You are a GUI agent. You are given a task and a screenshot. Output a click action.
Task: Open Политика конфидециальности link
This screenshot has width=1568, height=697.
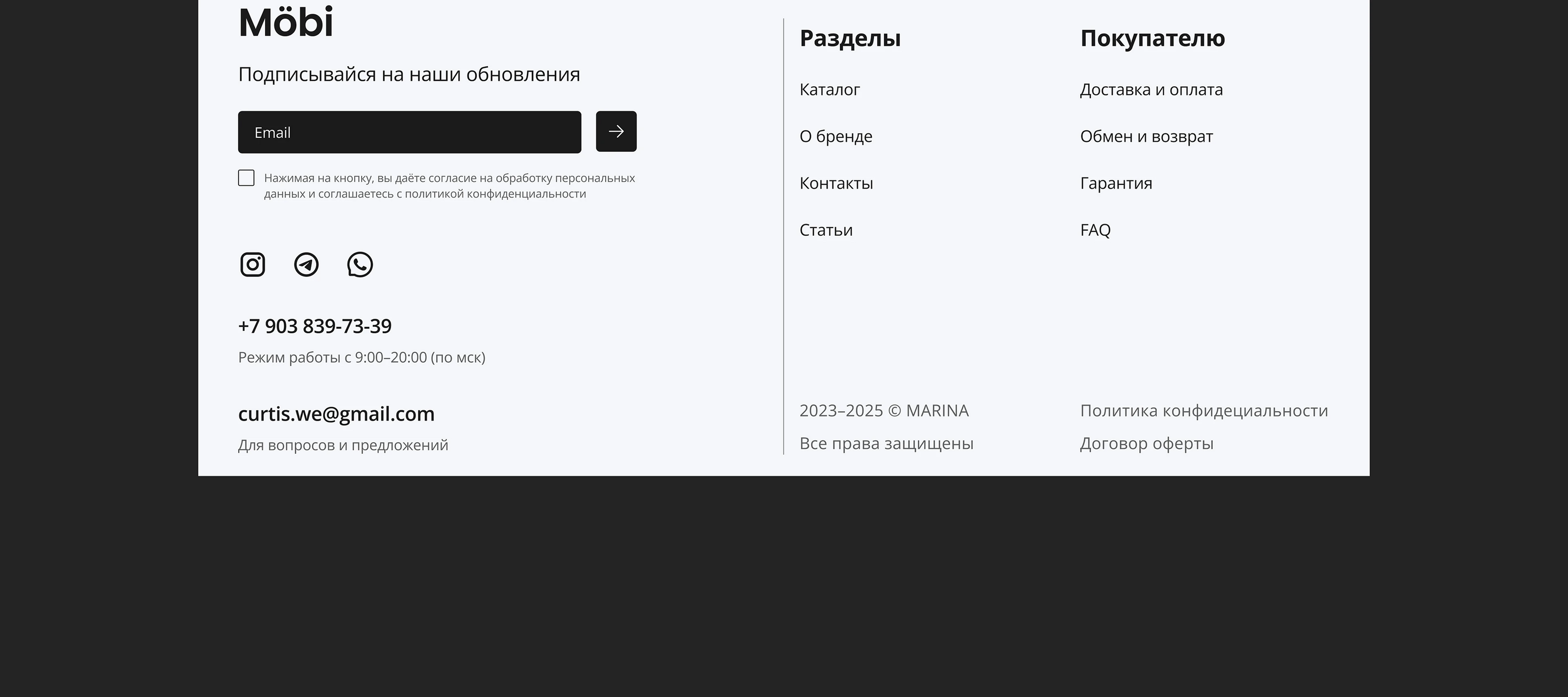tap(1203, 411)
